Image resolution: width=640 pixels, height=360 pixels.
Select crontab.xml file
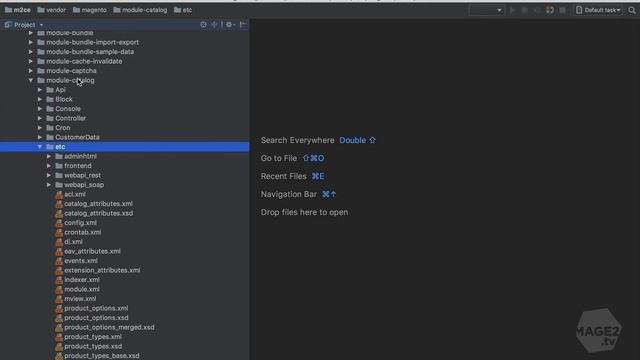tap(78, 232)
